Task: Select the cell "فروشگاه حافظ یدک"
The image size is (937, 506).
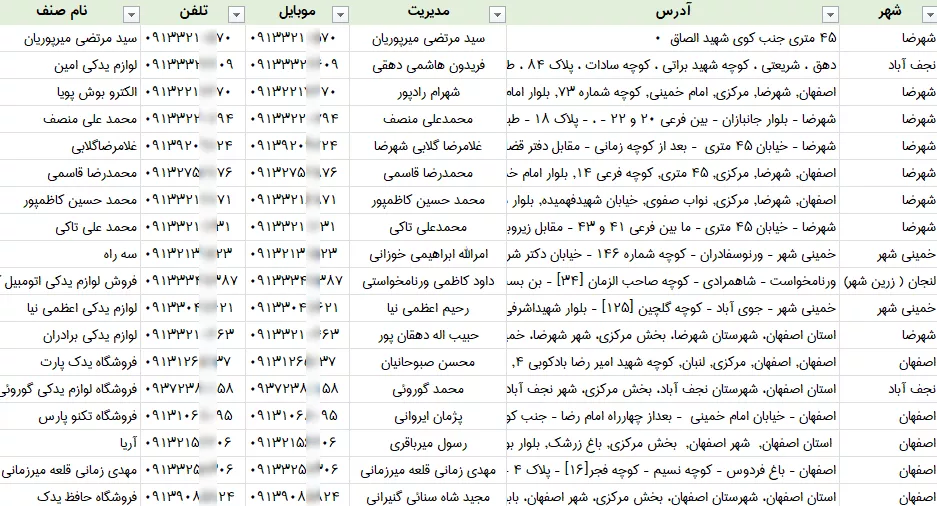Action: (x=70, y=496)
